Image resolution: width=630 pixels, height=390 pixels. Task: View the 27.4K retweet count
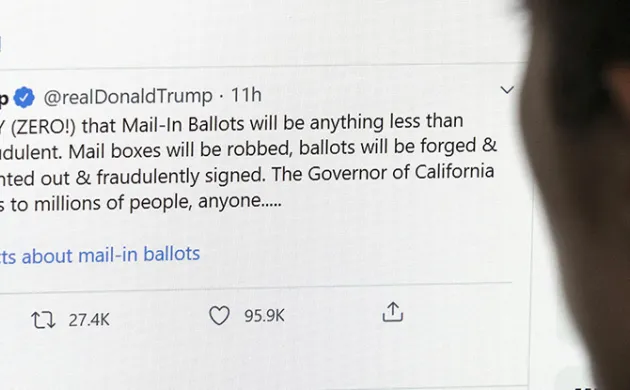point(89,320)
